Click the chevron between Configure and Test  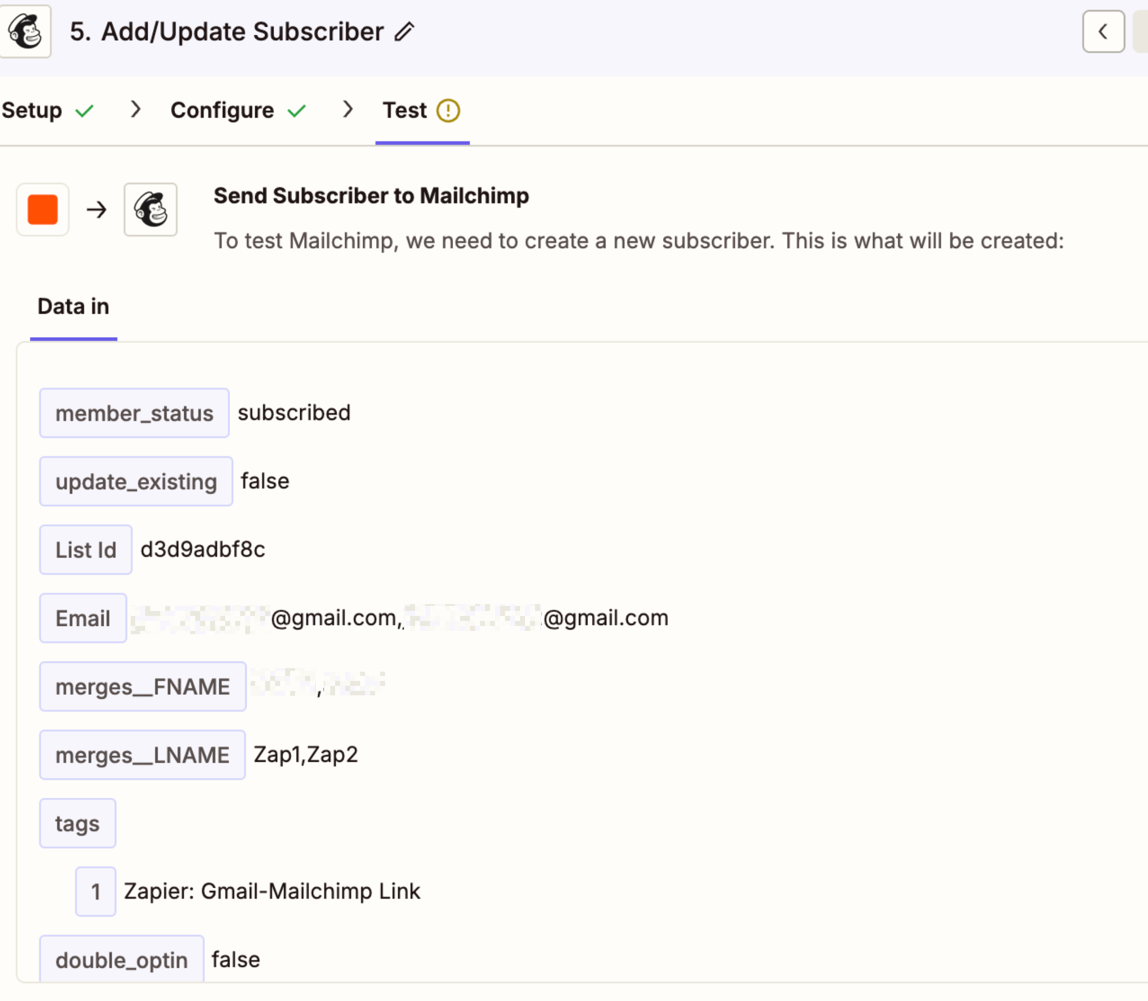coord(348,110)
